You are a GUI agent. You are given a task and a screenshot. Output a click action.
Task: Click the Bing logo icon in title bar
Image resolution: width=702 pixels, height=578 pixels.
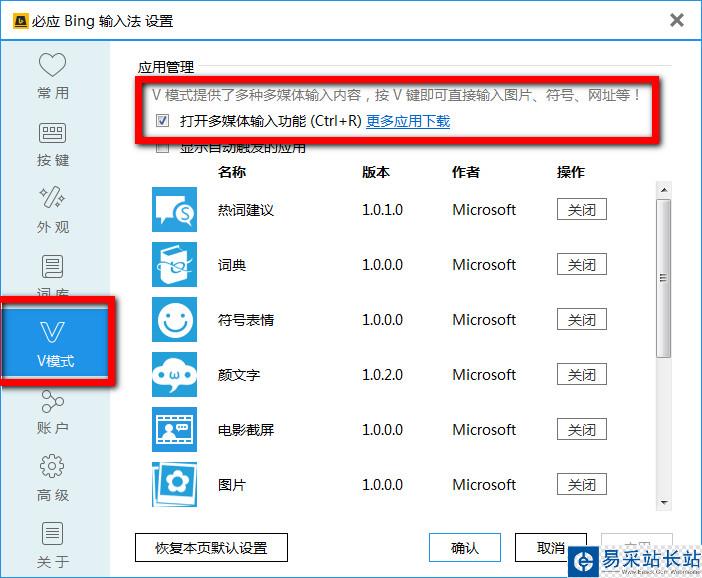(x=20, y=21)
